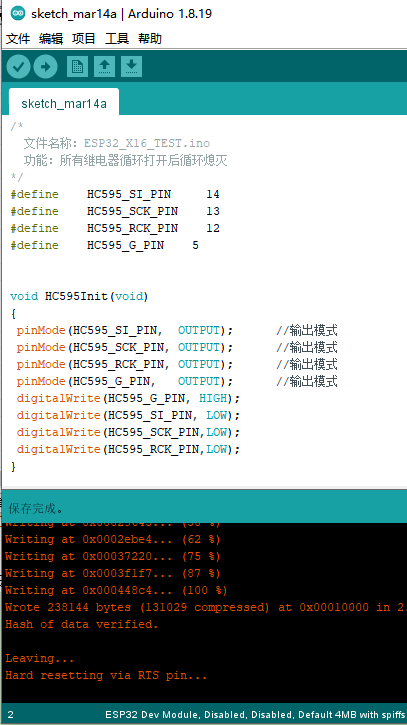Click the Upload arrow button
Image resolution: width=407 pixels, height=725 pixels.
point(45,67)
